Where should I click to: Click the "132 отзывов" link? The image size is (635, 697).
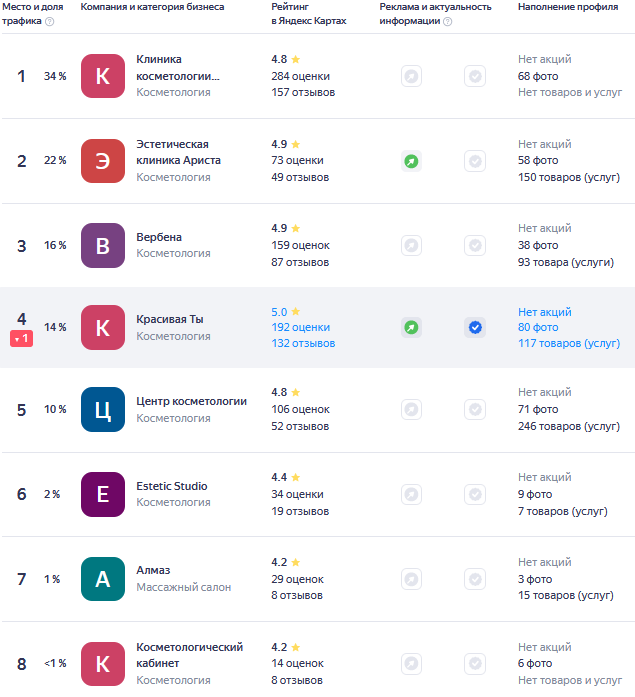pyautogui.click(x=303, y=344)
